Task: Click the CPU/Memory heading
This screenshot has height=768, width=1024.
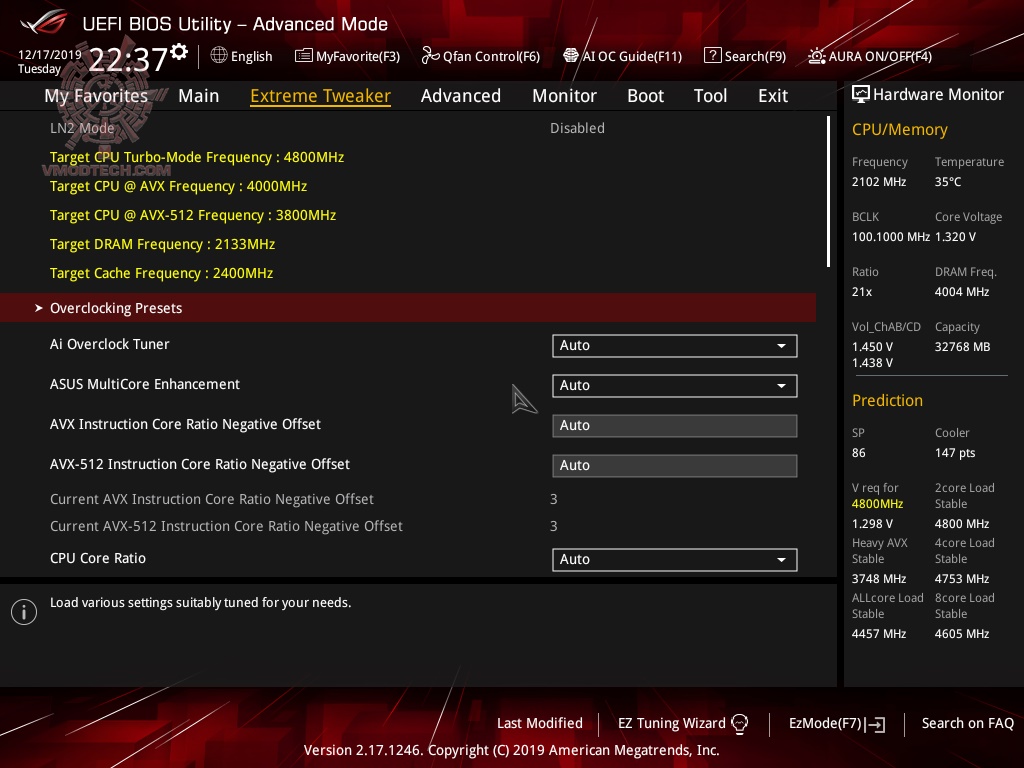Action: (899, 130)
